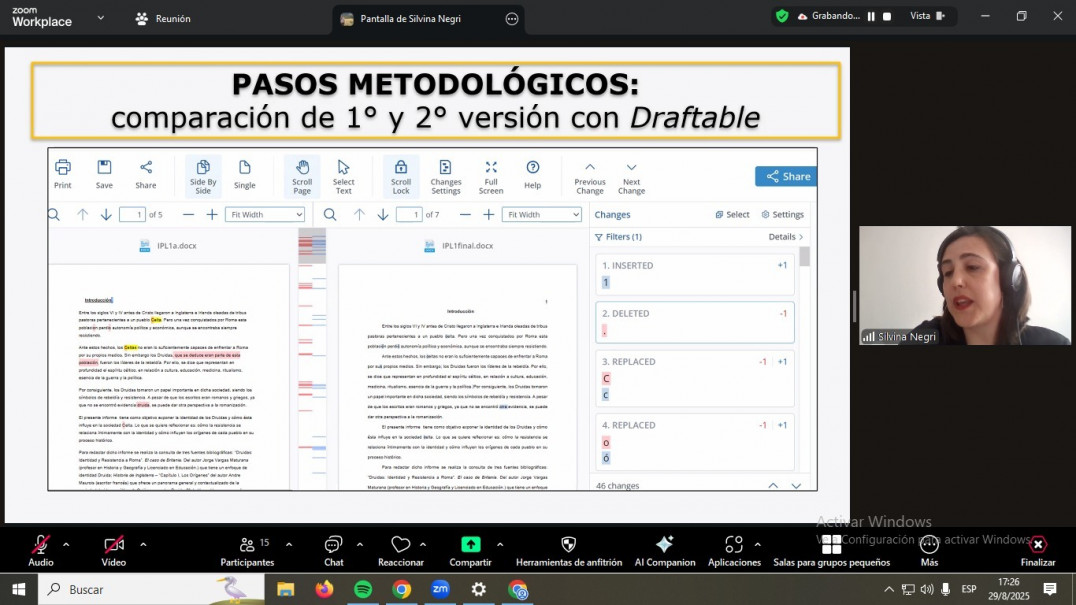Expand video options arrow next to Vídeo
1076x605 pixels.
tap(143, 545)
